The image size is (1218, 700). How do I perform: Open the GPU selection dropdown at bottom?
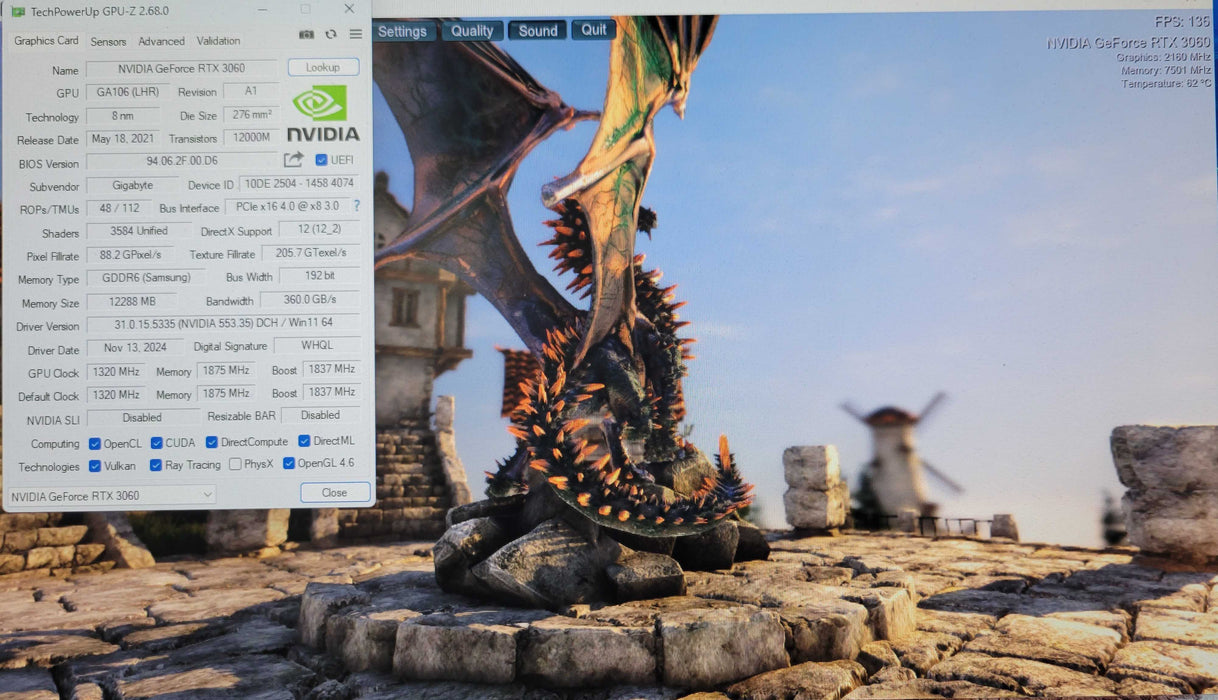(111, 495)
